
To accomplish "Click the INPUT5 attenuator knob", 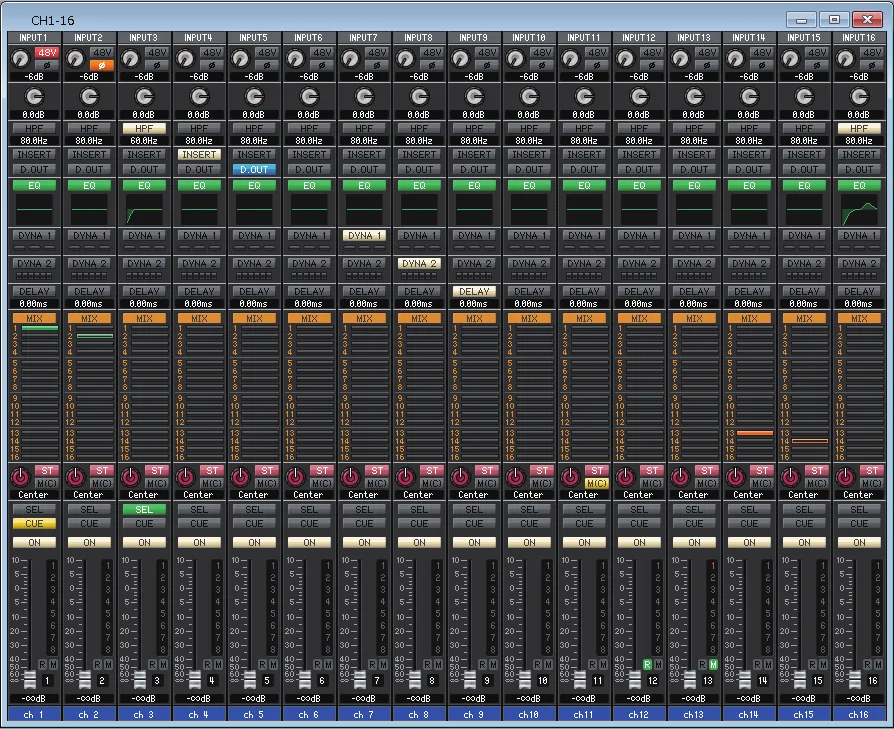I will pyautogui.click(x=254, y=97).
